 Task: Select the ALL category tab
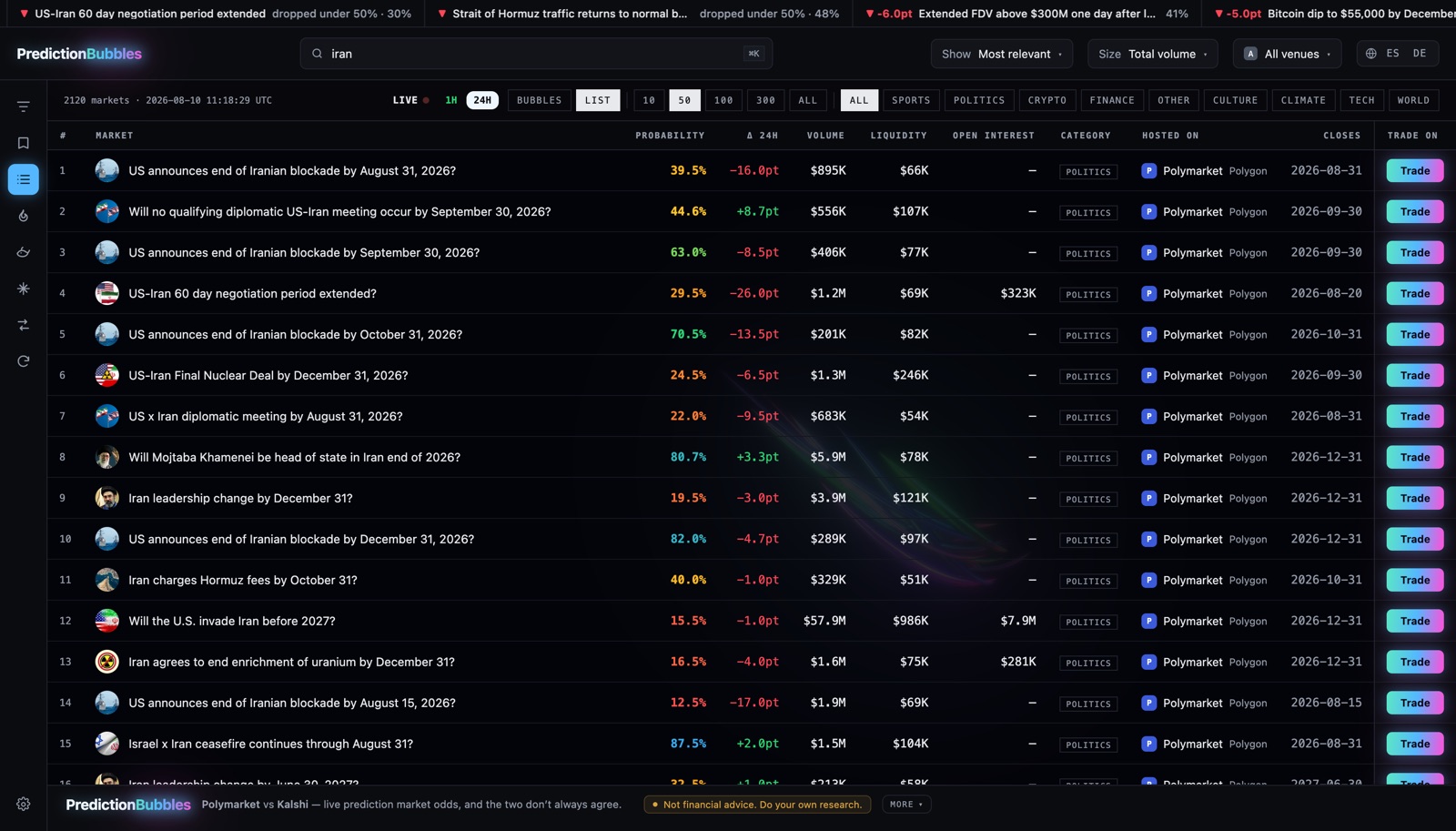pos(859,100)
